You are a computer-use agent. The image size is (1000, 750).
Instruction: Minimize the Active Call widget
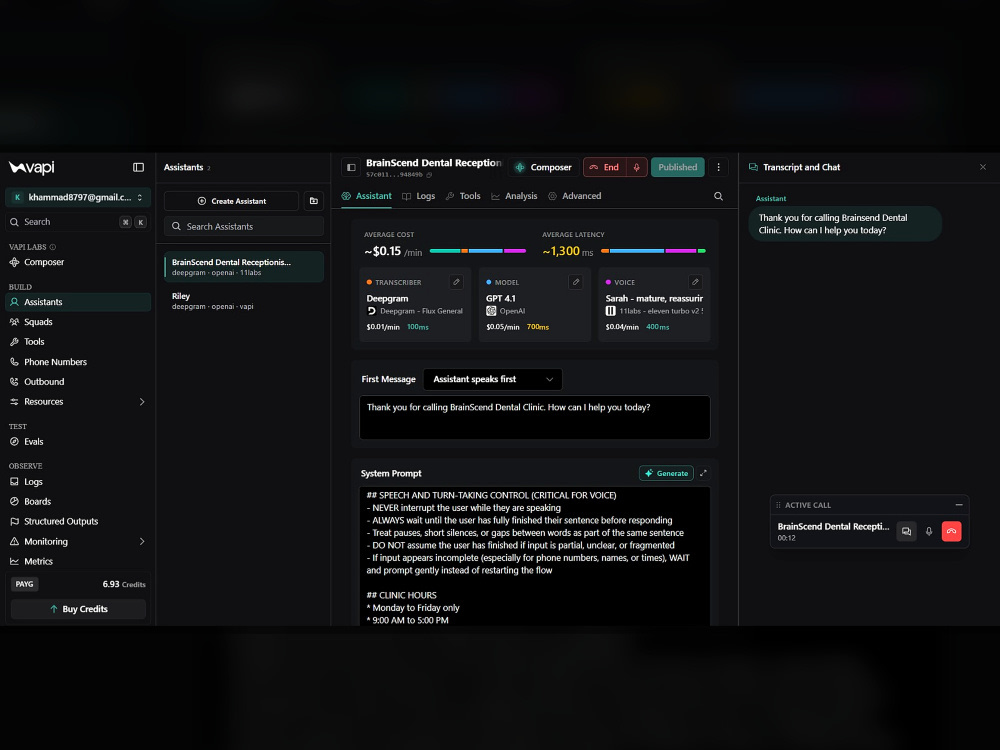[959, 504]
